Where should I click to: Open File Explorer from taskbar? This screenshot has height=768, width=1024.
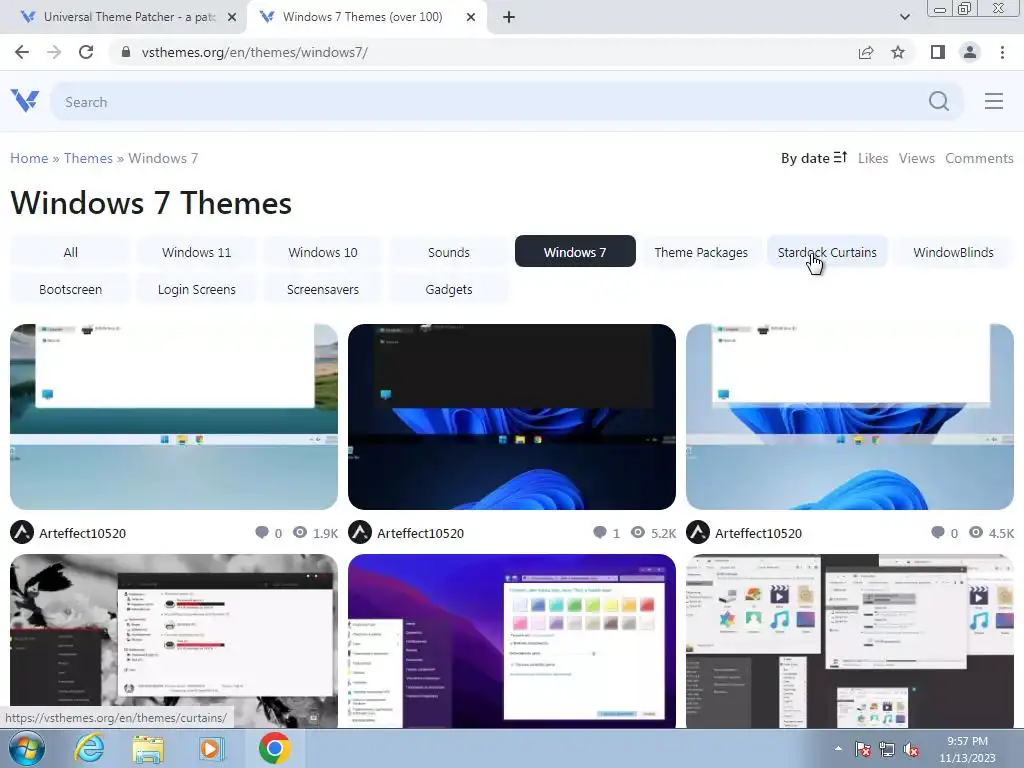point(148,749)
